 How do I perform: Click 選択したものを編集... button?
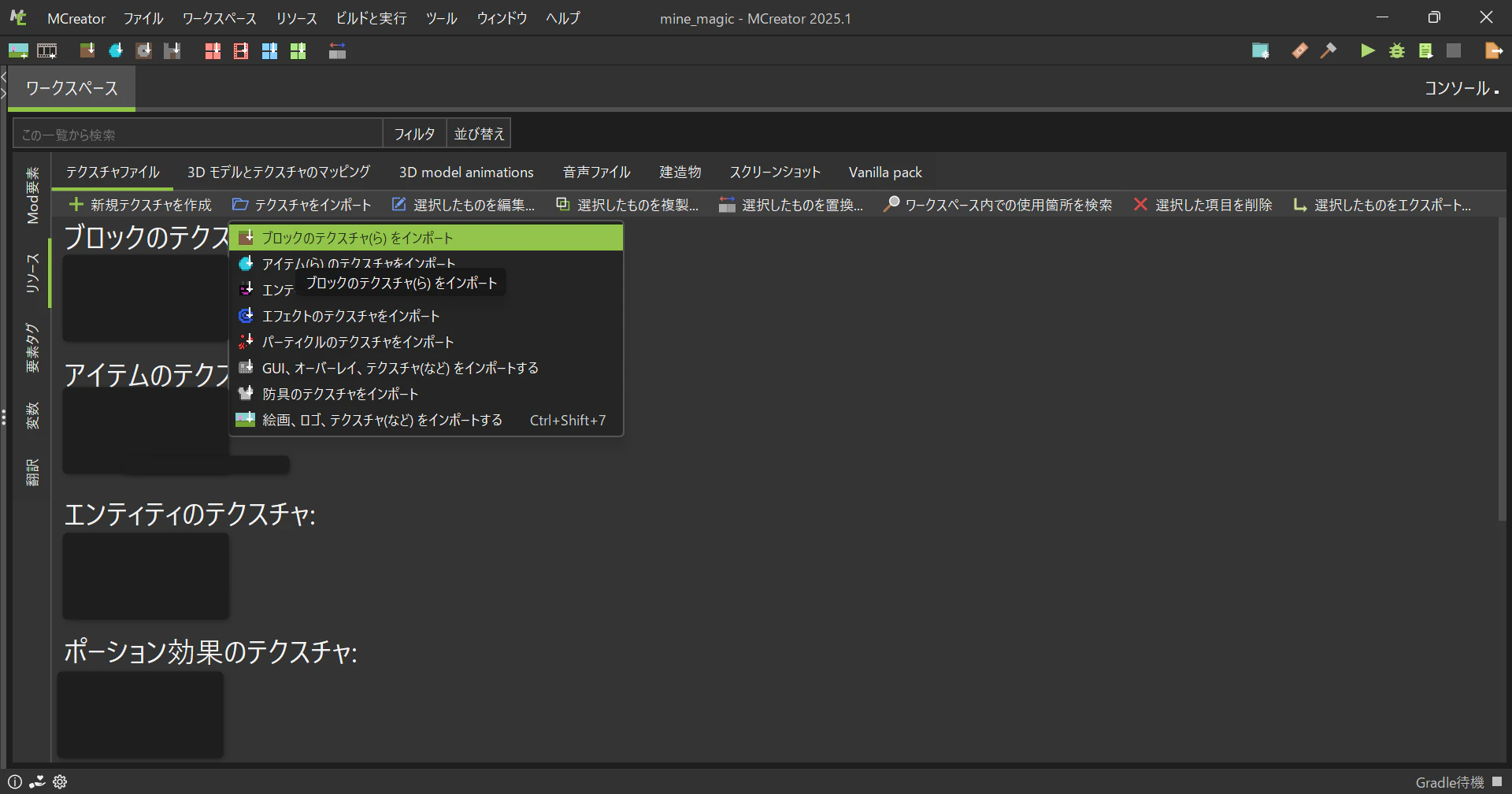pos(464,205)
